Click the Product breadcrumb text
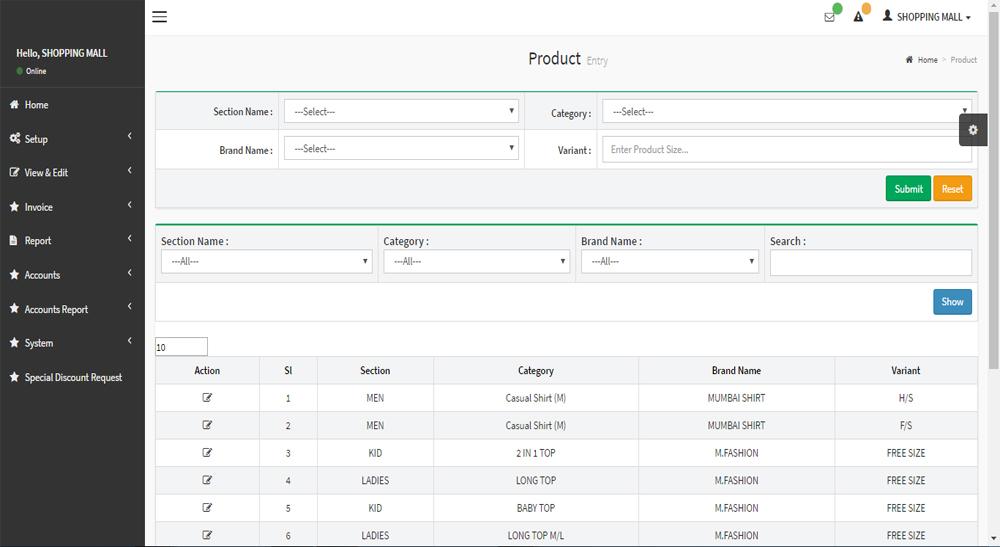This screenshot has width=1000, height=547. (964, 60)
